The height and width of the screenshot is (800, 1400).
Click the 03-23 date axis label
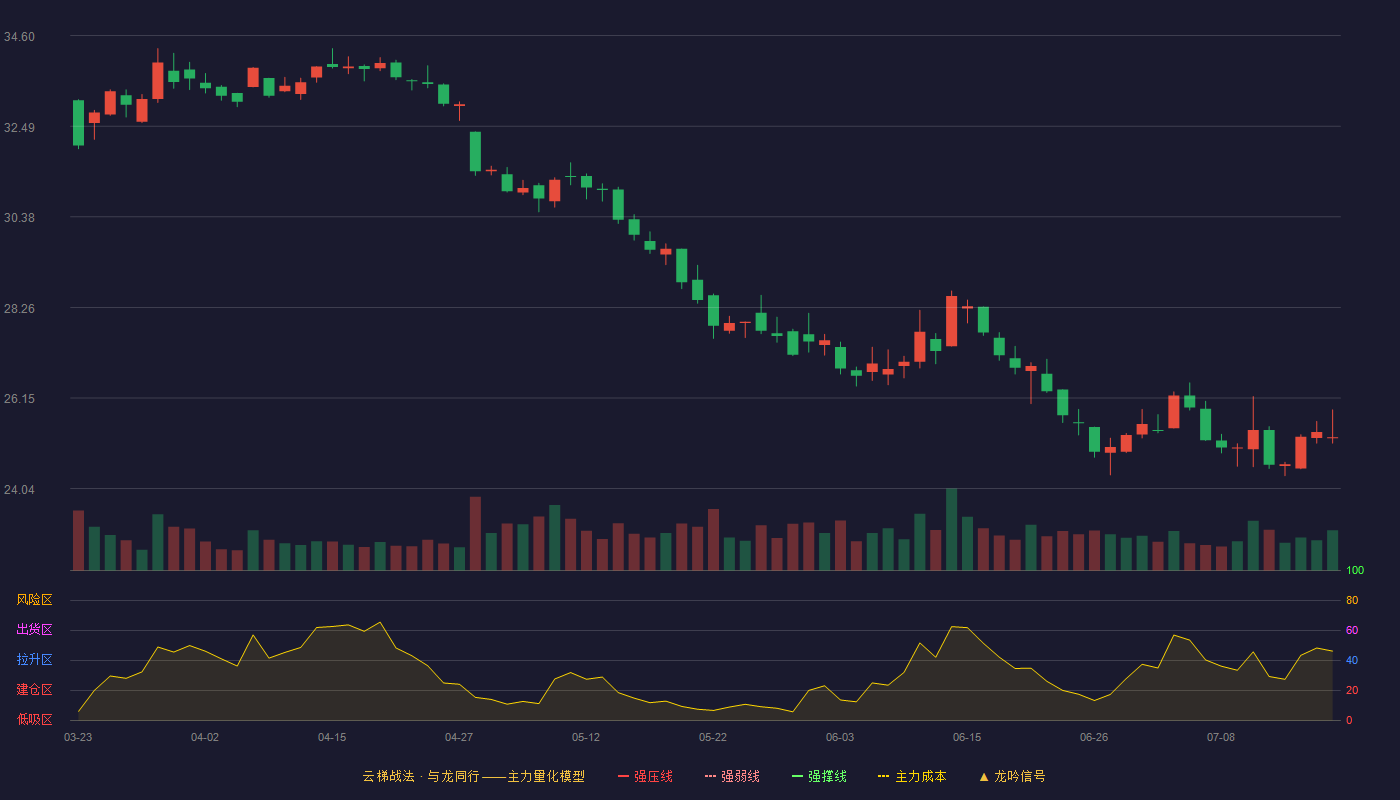click(x=78, y=737)
